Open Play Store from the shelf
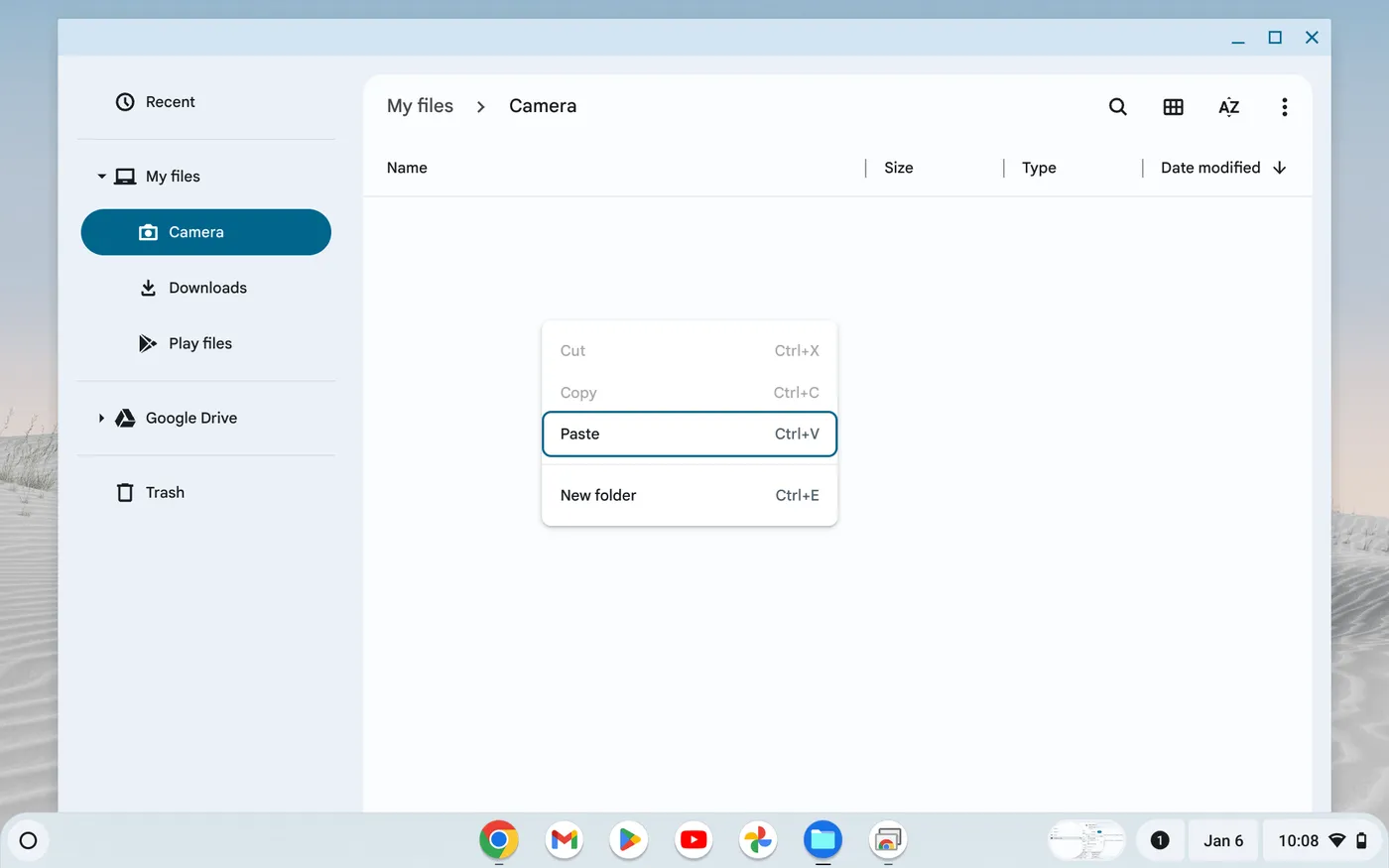This screenshot has height=868, width=1389. [x=629, y=840]
